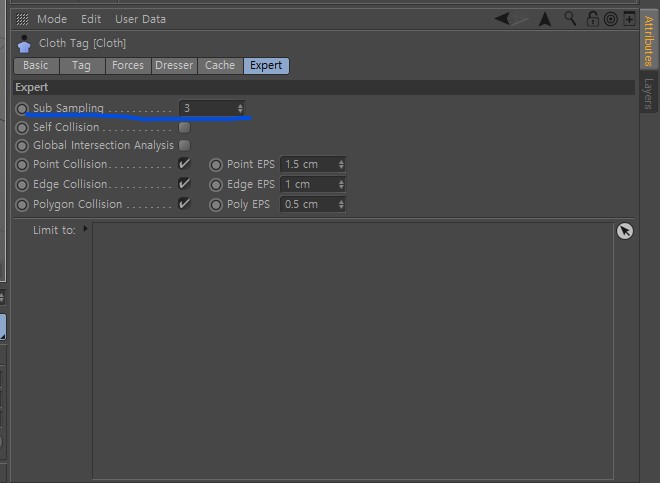This screenshot has width=660, height=483.
Task: Open the magnifier search icon
Action: click(570, 19)
